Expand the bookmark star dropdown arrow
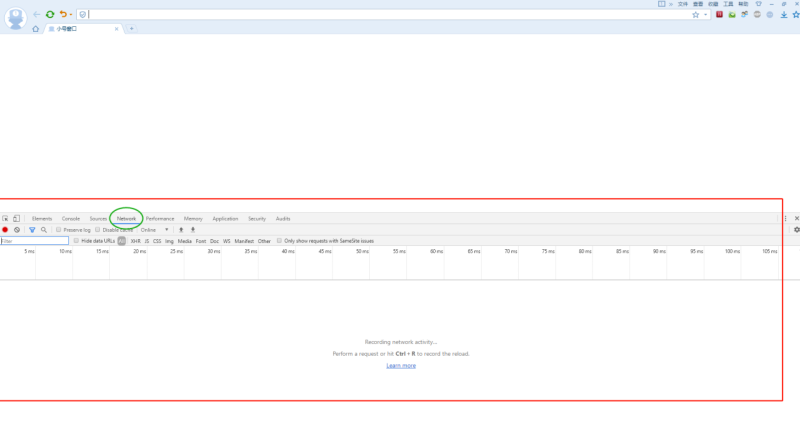 pyautogui.click(x=706, y=15)
